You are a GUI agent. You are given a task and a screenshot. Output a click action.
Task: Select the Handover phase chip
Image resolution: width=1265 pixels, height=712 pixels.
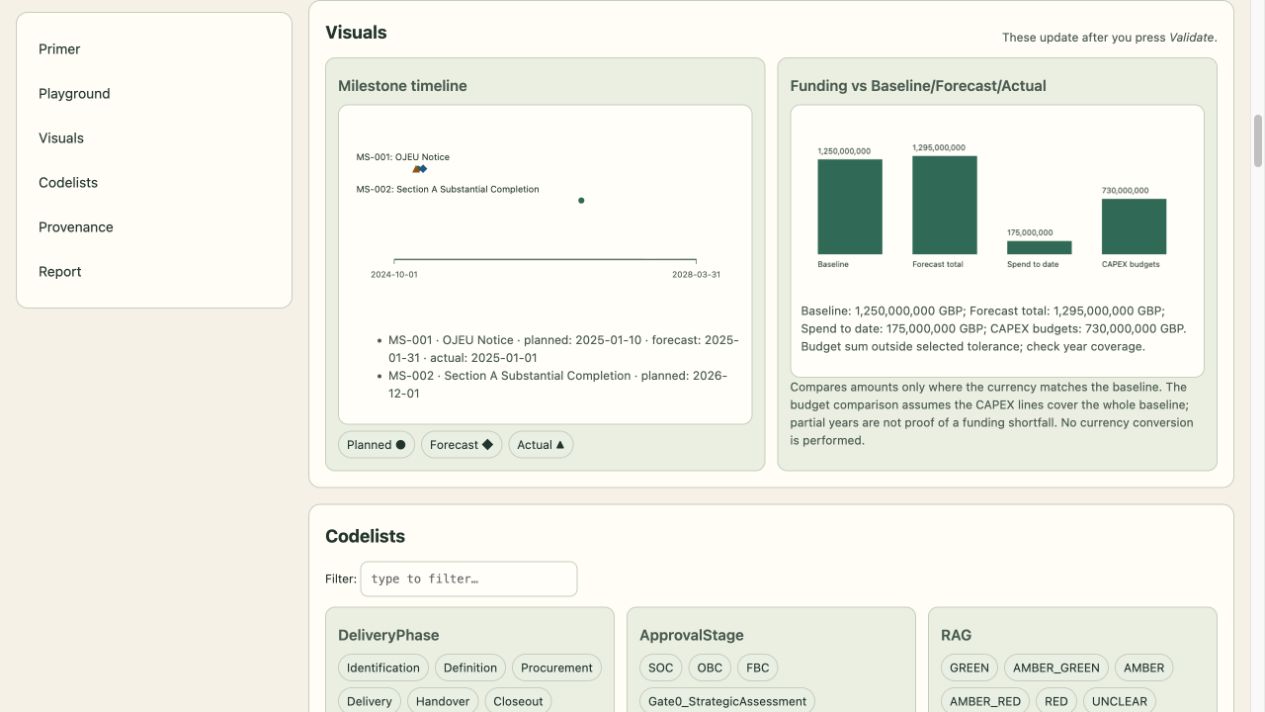[443, 701]
